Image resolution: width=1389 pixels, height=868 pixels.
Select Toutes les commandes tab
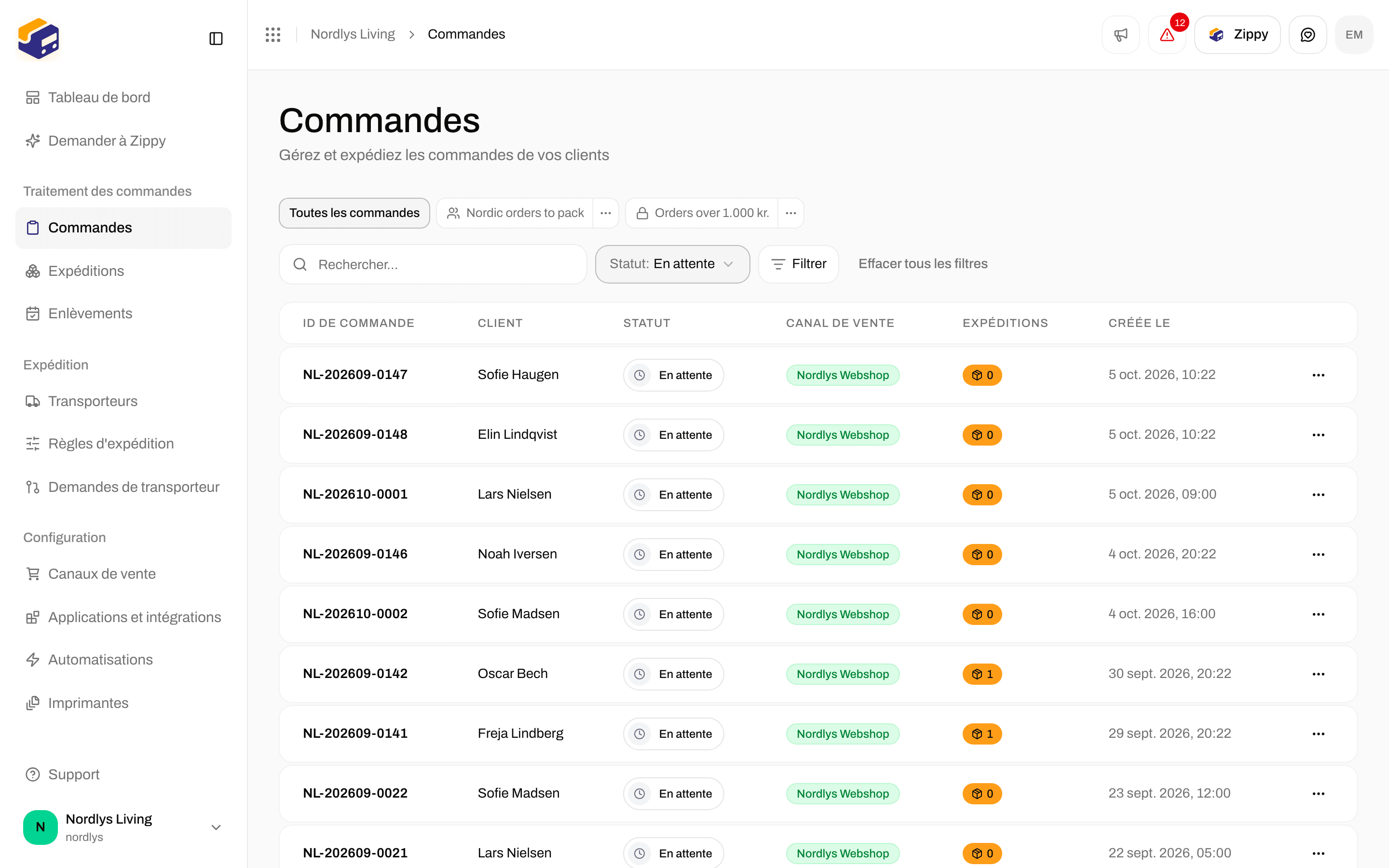[x=354, y=213]
